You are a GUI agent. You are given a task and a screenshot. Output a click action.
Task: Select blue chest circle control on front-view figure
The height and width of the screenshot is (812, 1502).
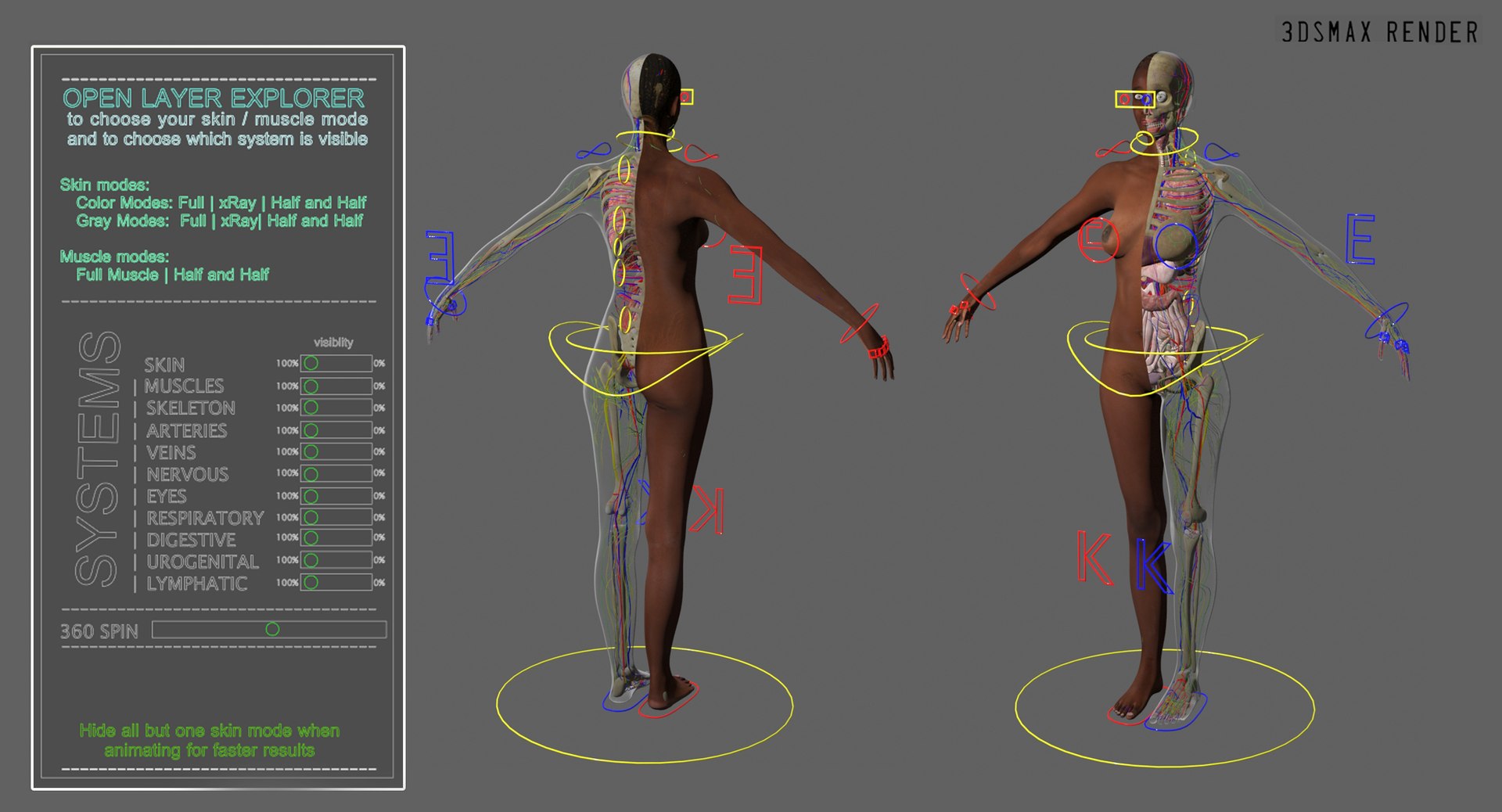pos(1175,245)
